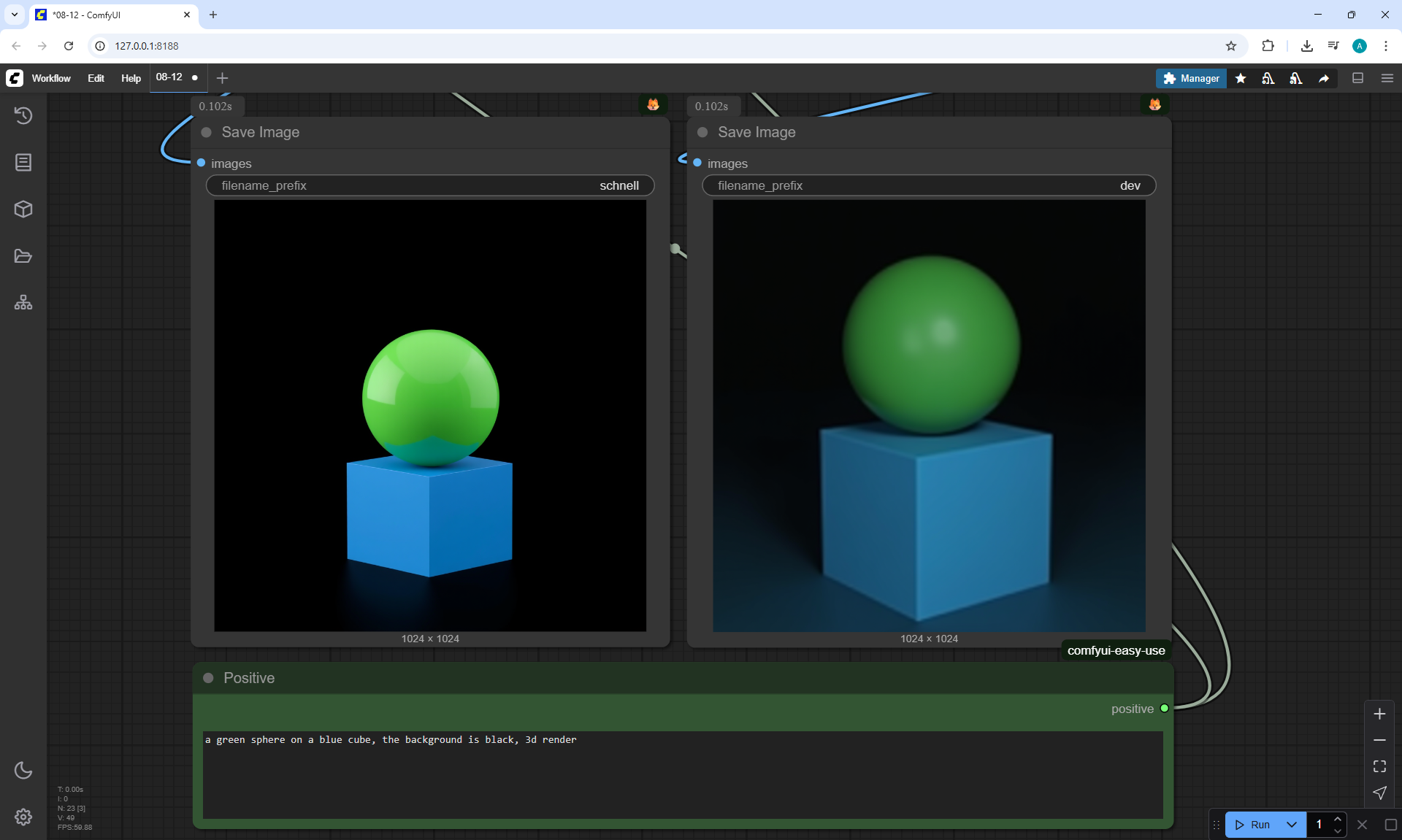Click the zoom in plus control
This screenshot has width=1402, height=840.
(x=1379, y=714)
